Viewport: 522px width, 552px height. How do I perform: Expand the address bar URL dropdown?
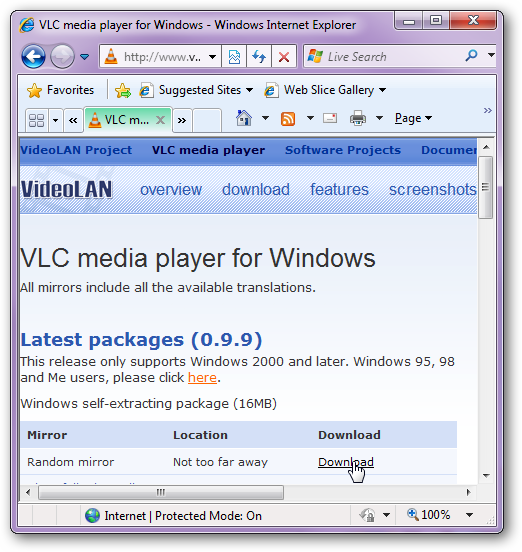(x=212, y=56)
